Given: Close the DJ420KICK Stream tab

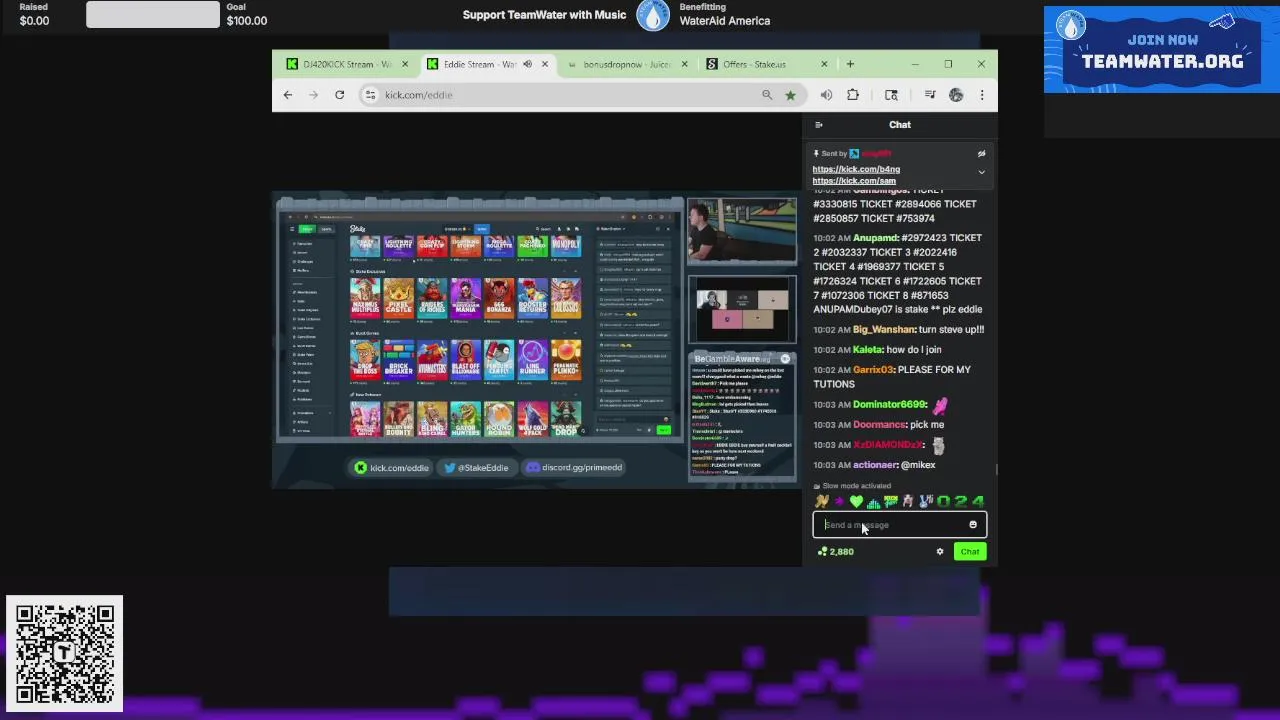Looking at the screenshot, I should pyautogui.click(x=404, y=64).
